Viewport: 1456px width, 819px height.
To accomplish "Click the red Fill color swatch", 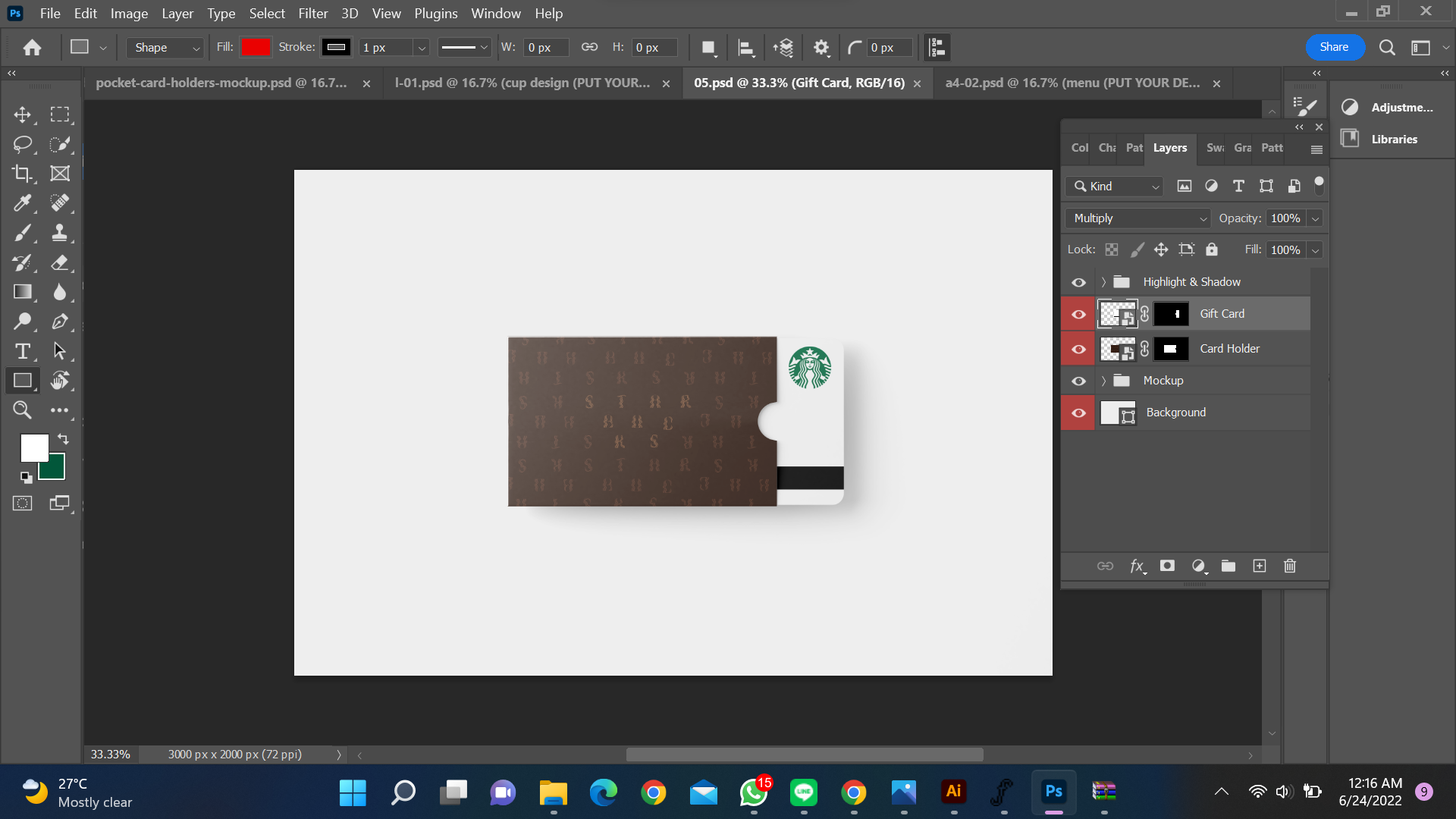I will tap(255, 48).
